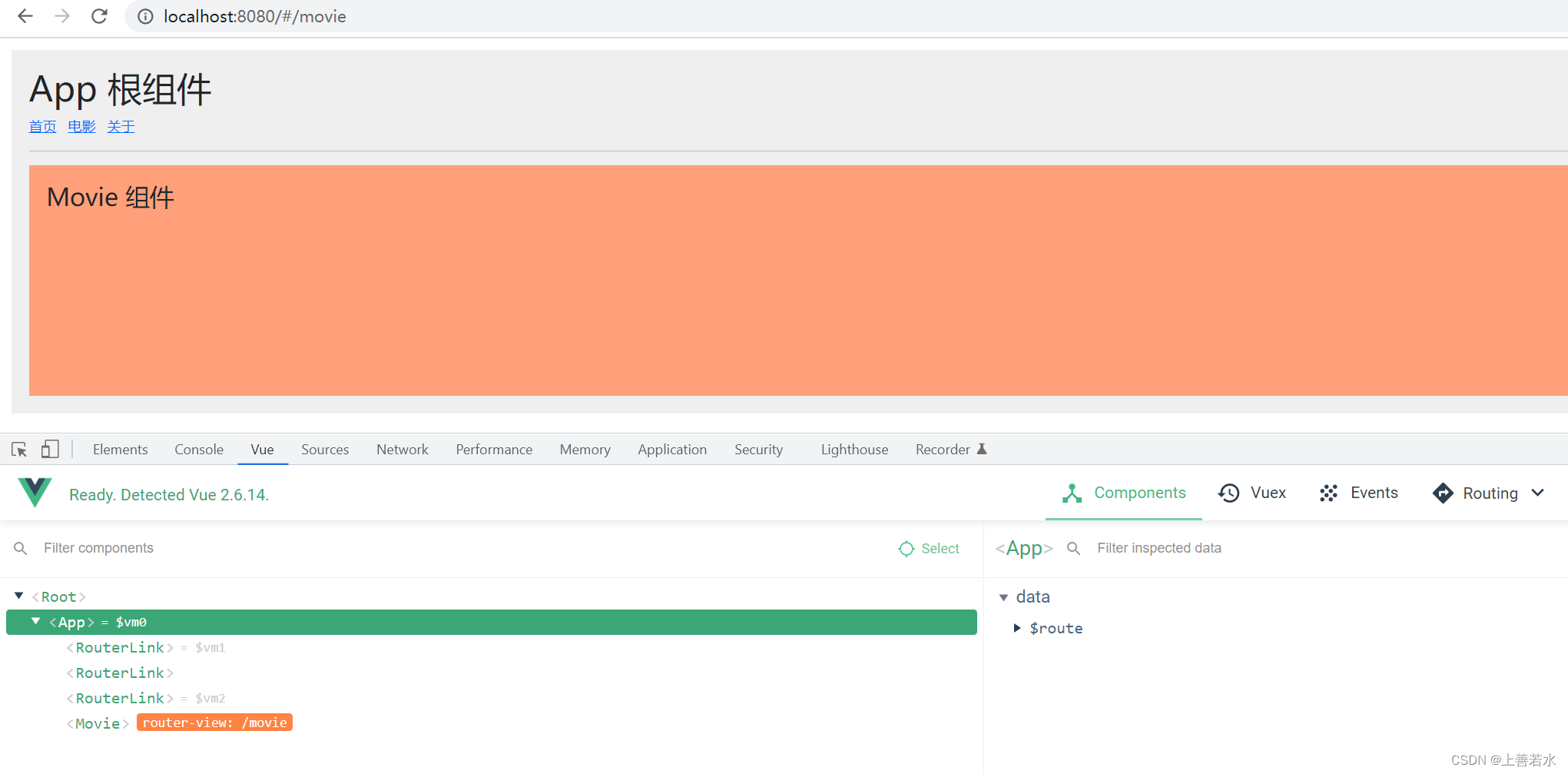Select the App component row $vm0
The height and width of the screenshot is (774, 1568).
[492, 622]
